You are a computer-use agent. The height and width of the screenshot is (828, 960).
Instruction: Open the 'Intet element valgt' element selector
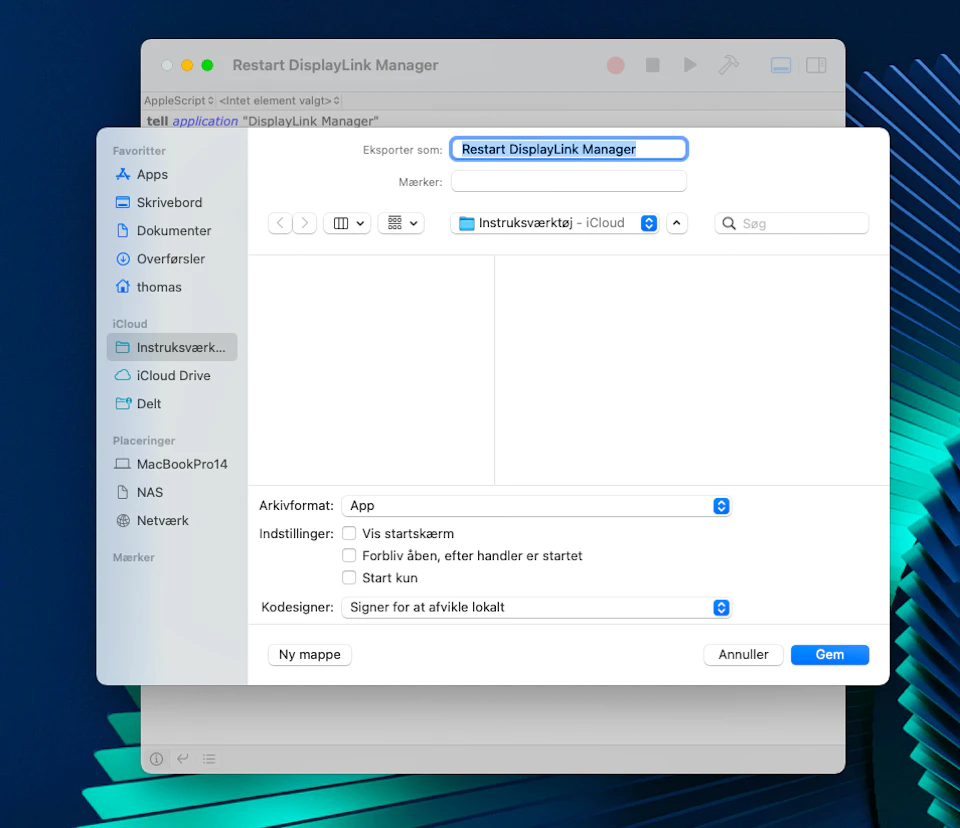click(279, 100)
